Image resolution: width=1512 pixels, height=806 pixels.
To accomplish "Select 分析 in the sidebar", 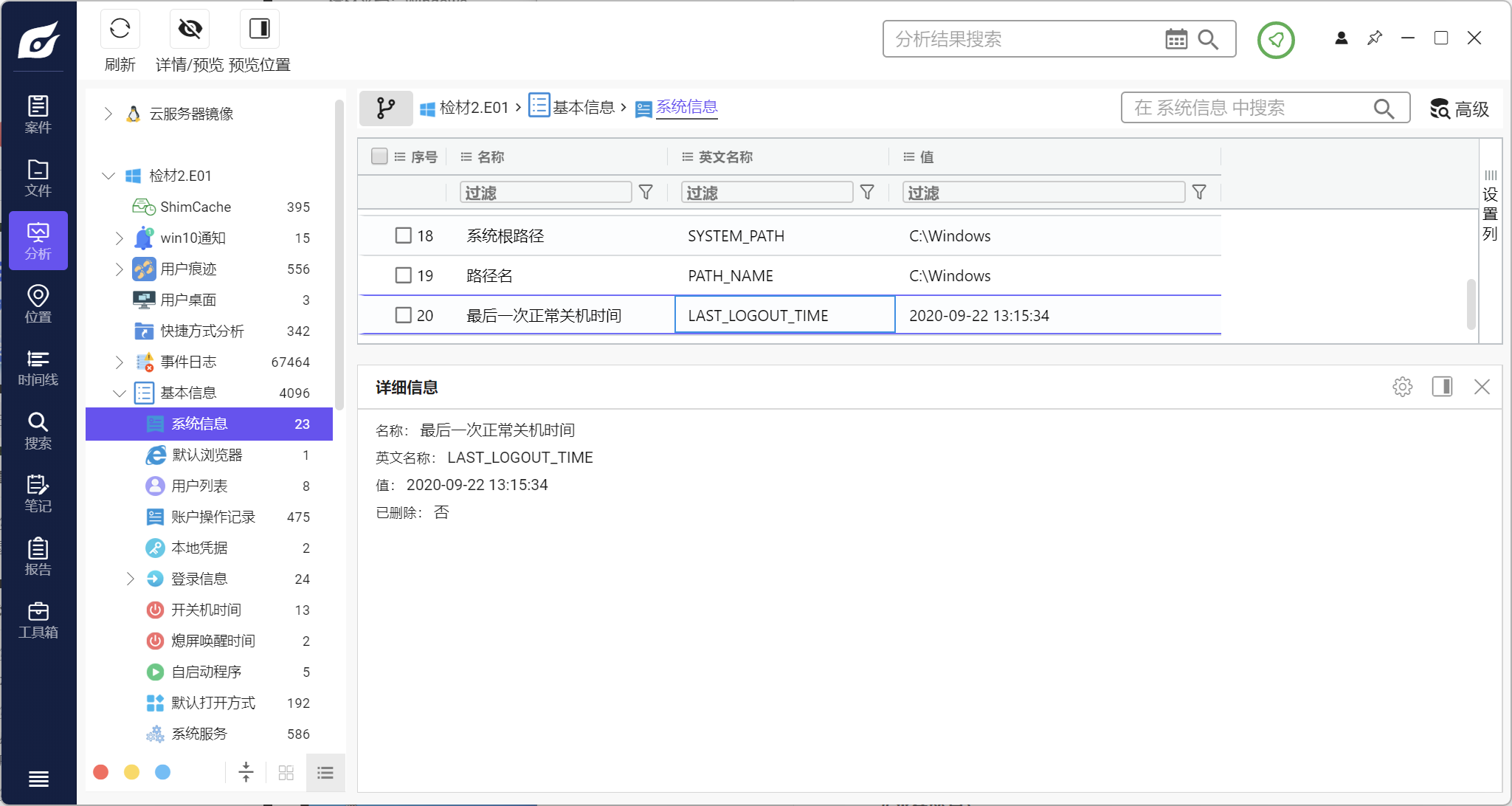I will (38, 241).
